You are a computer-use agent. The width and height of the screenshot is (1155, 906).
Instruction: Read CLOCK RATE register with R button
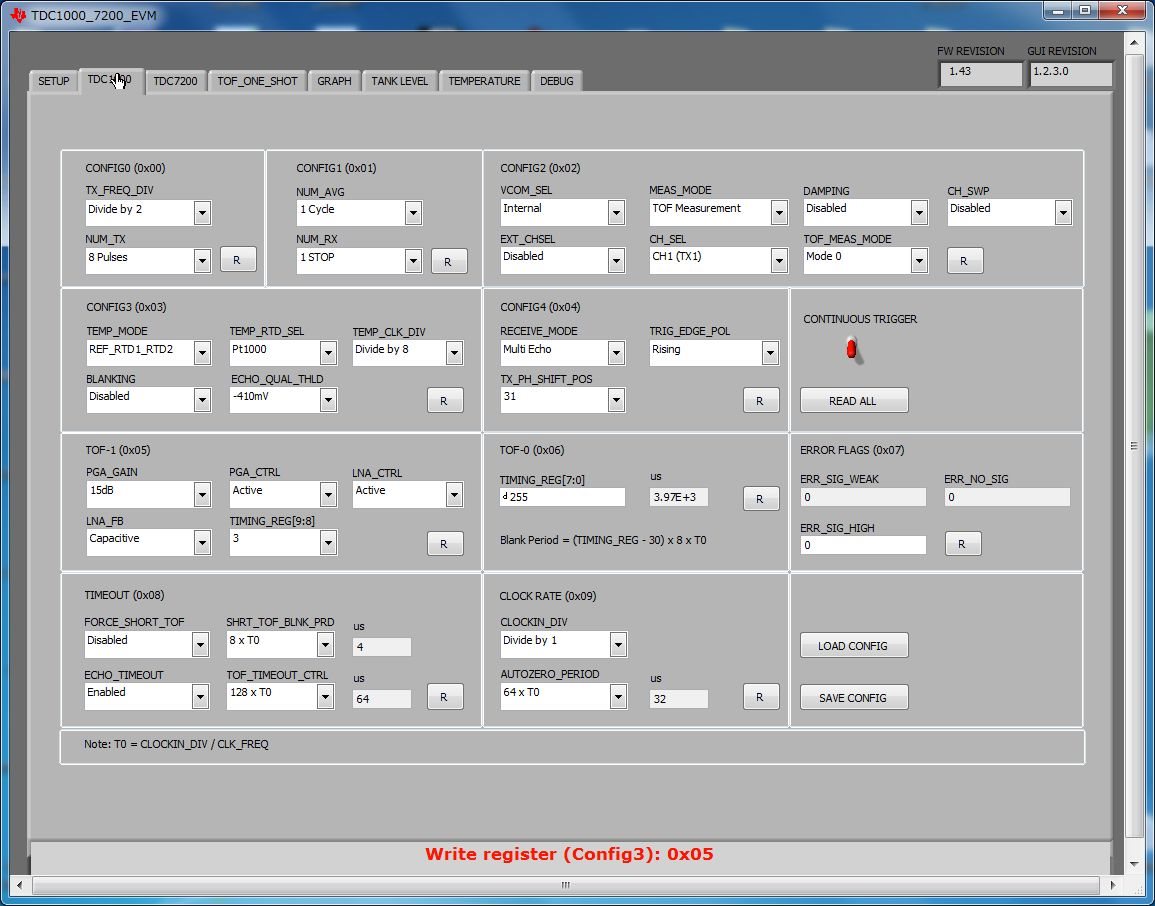click(x=761, y=697)
